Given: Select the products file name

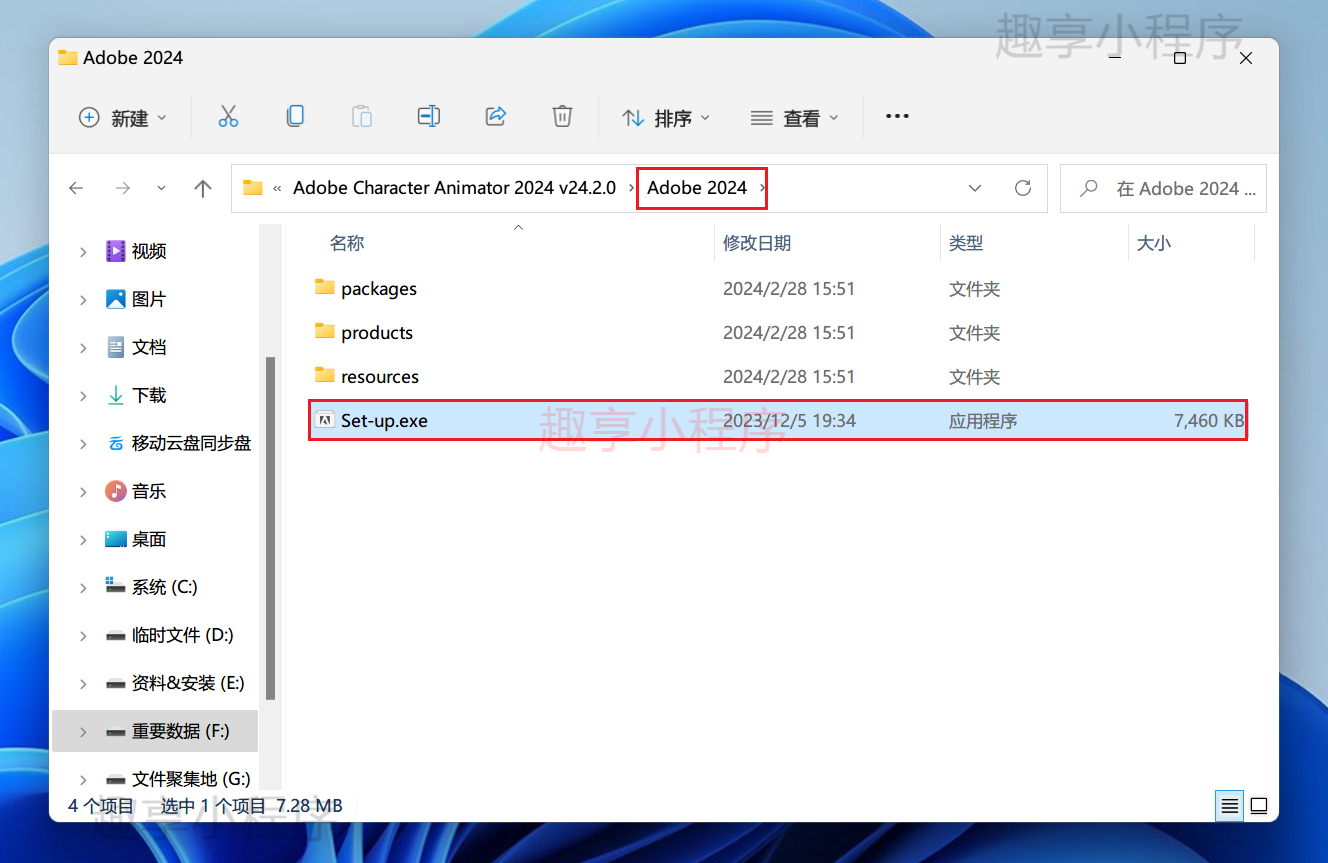Looking at the screenshot, I should (377, 333).
